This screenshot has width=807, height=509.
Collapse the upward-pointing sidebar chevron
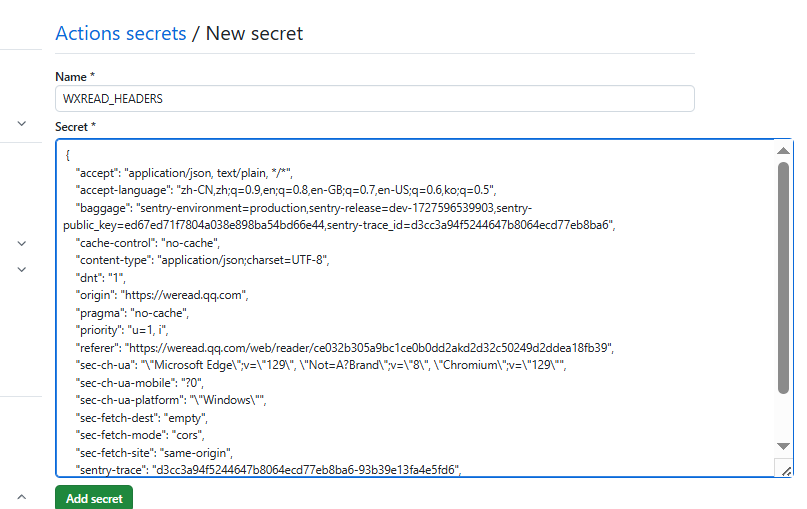pos(22,497)
